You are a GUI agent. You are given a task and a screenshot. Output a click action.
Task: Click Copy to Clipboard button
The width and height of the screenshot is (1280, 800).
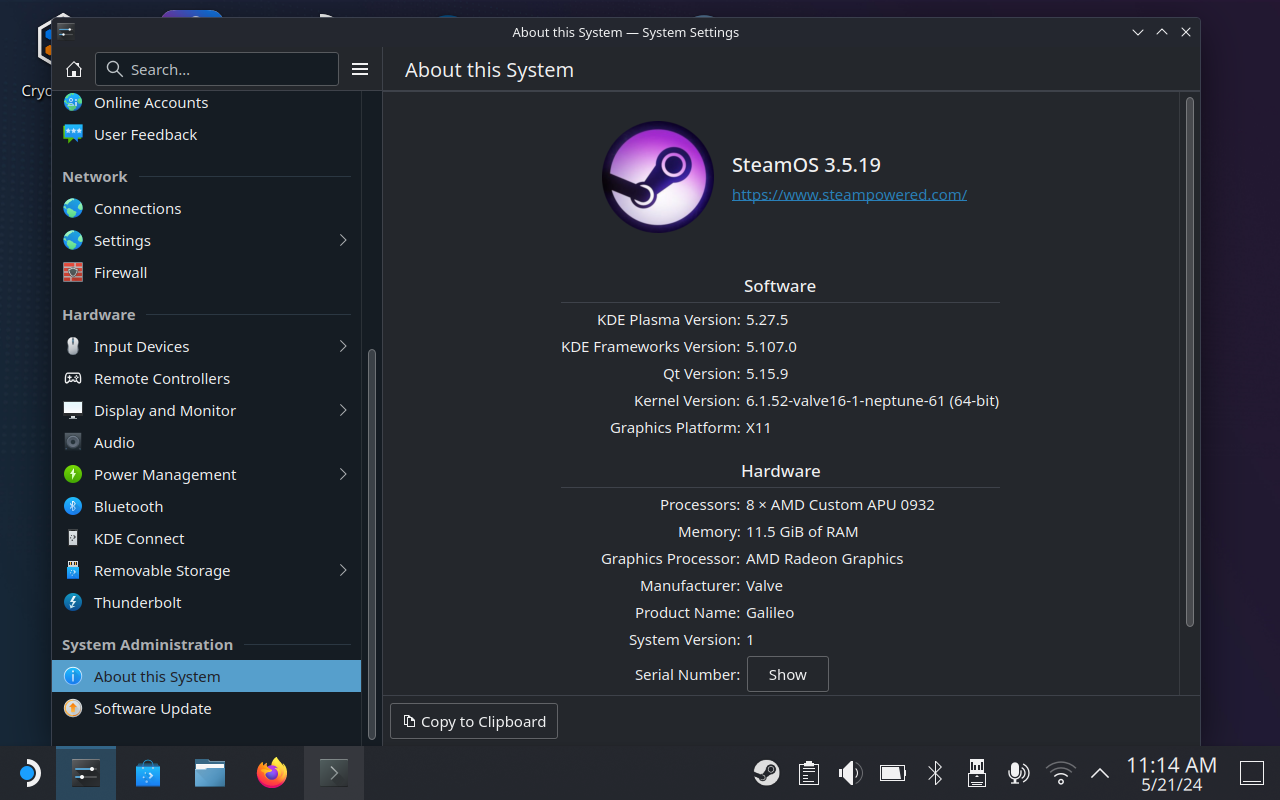474,722
